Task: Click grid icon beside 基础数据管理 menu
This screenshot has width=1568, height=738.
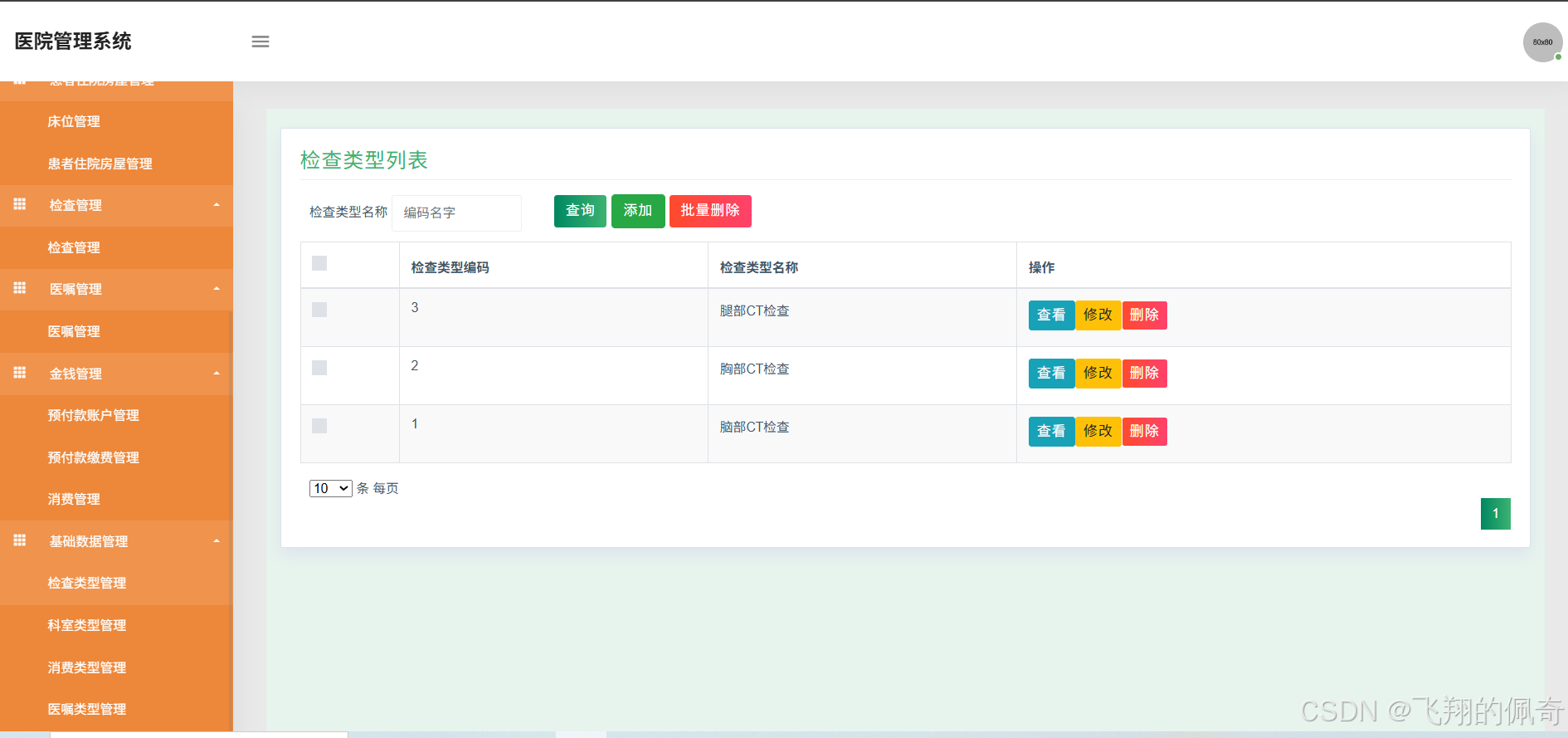Action: tap(20, 540)
